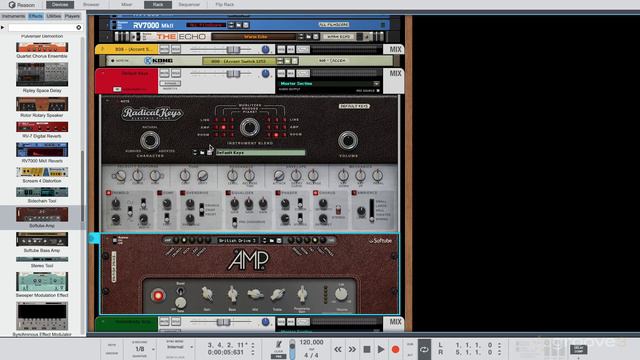640x360 pixels.
Task: Select RV7000 MkII Reverb thumbnail in list
Action: [42, 150]
